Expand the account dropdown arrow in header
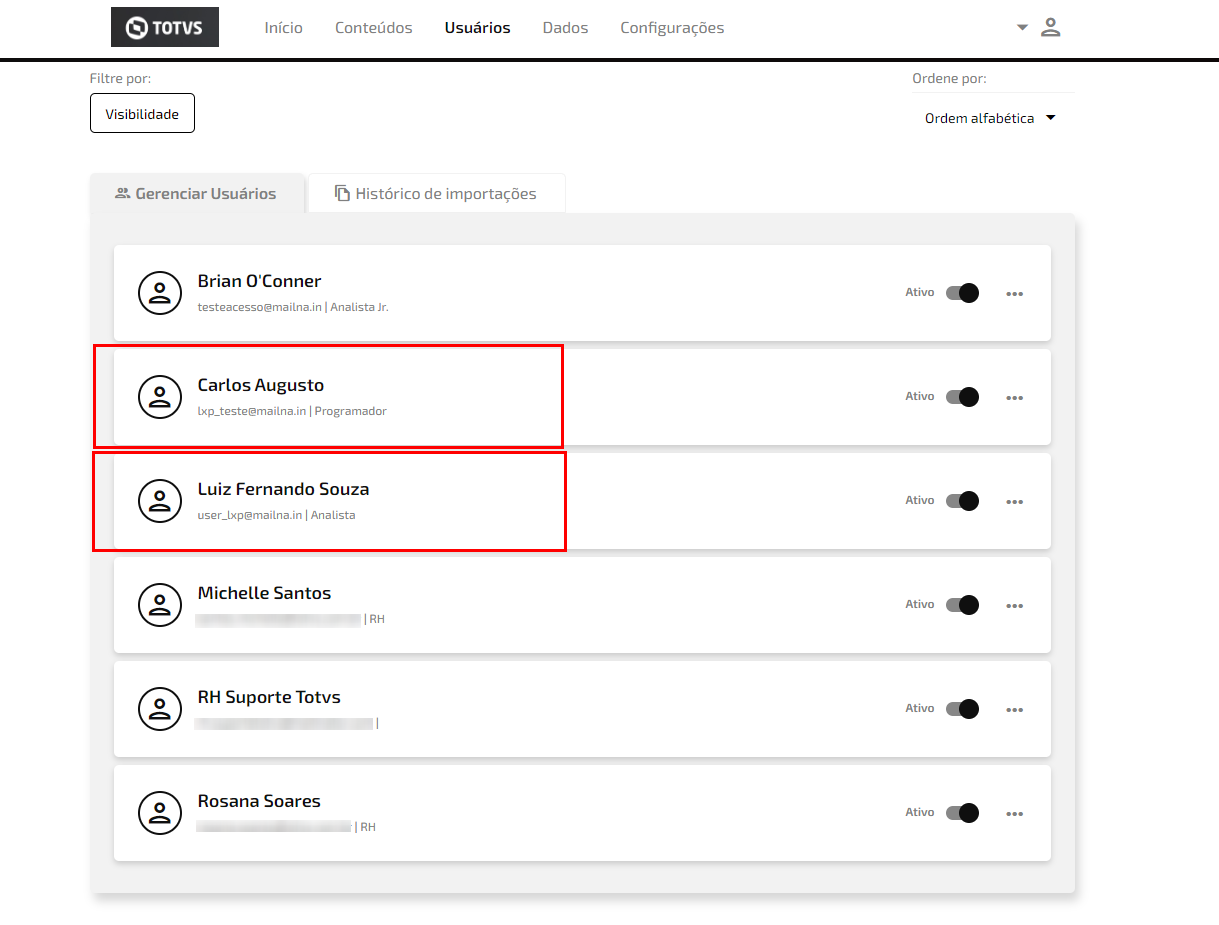 click(1022, 27)
